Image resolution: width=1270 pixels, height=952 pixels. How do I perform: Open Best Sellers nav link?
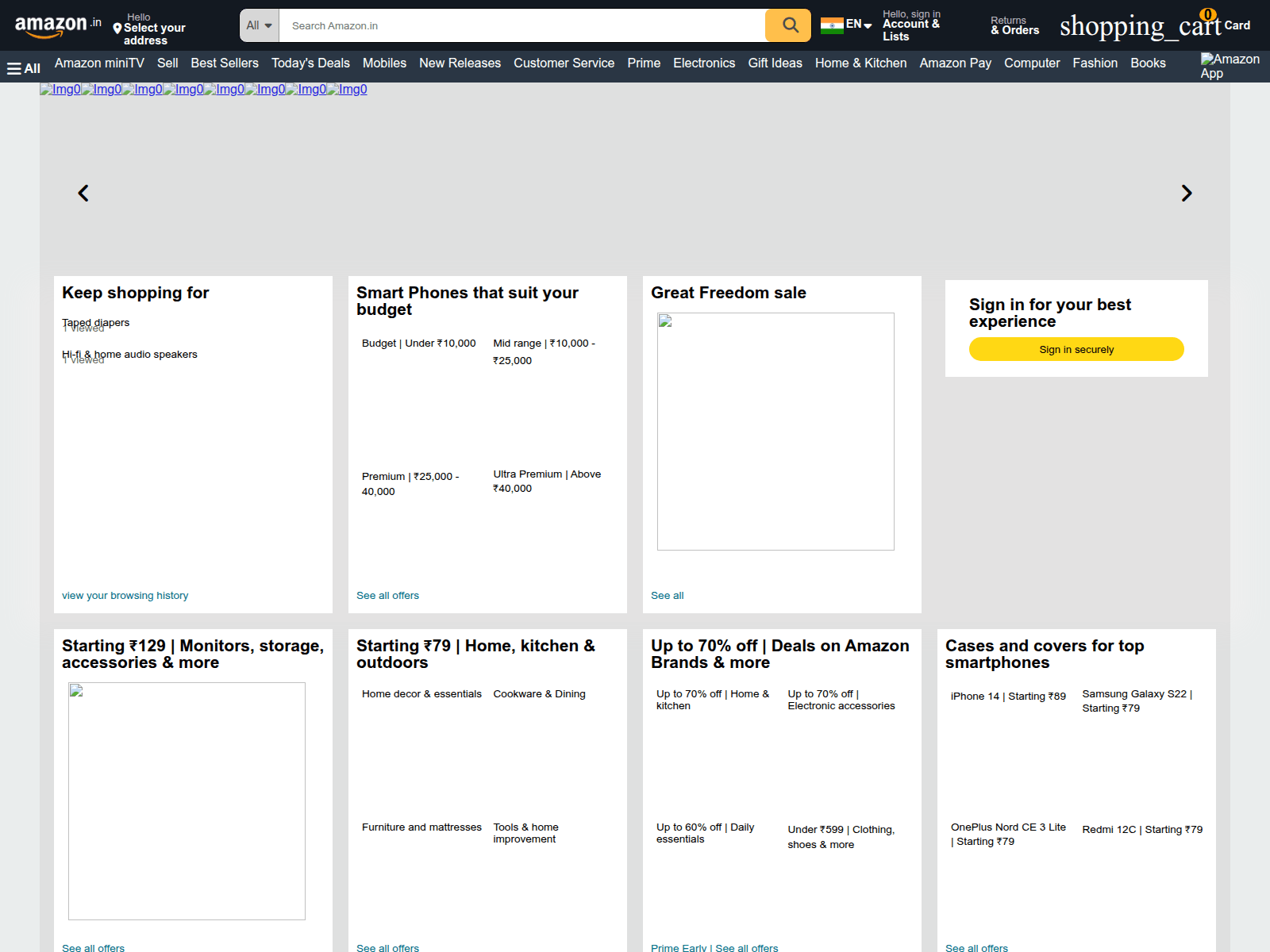(x=225, y=63)
